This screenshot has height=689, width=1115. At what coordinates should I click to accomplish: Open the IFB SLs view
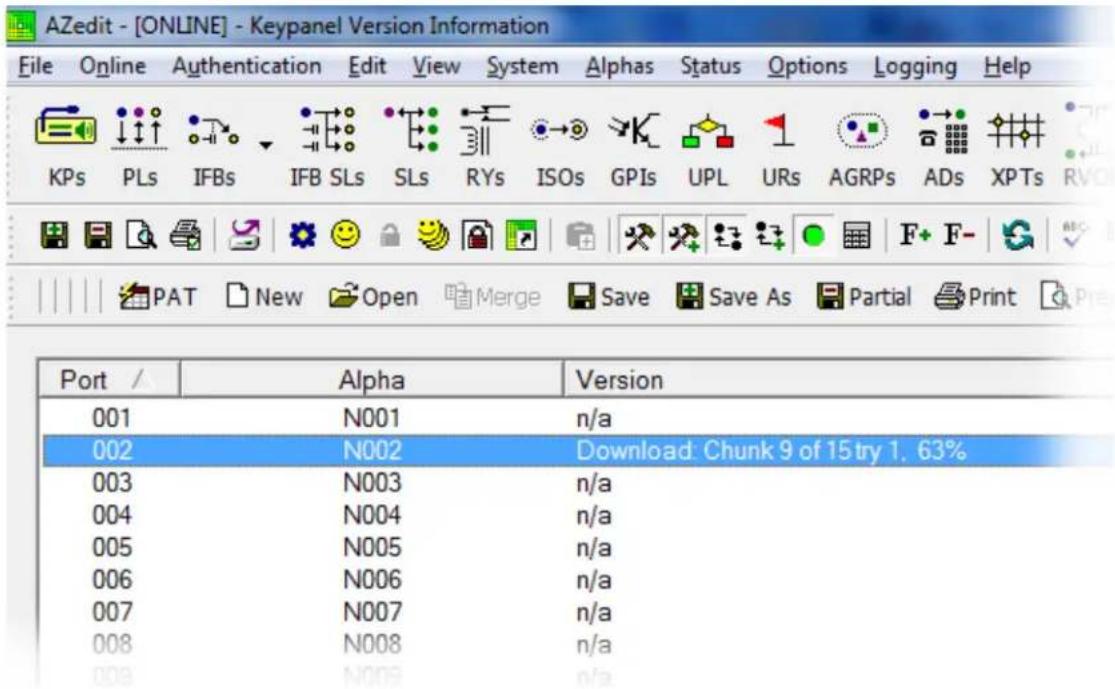click(327, 146)
